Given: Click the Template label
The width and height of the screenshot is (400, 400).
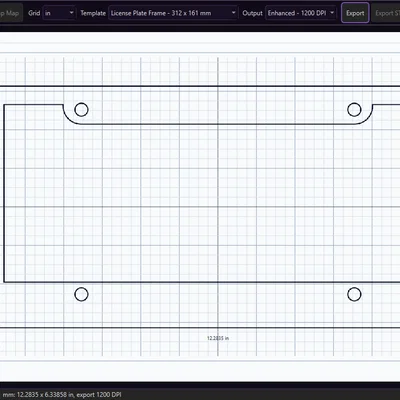Looking at the screenshot, I should pos(93,13).
